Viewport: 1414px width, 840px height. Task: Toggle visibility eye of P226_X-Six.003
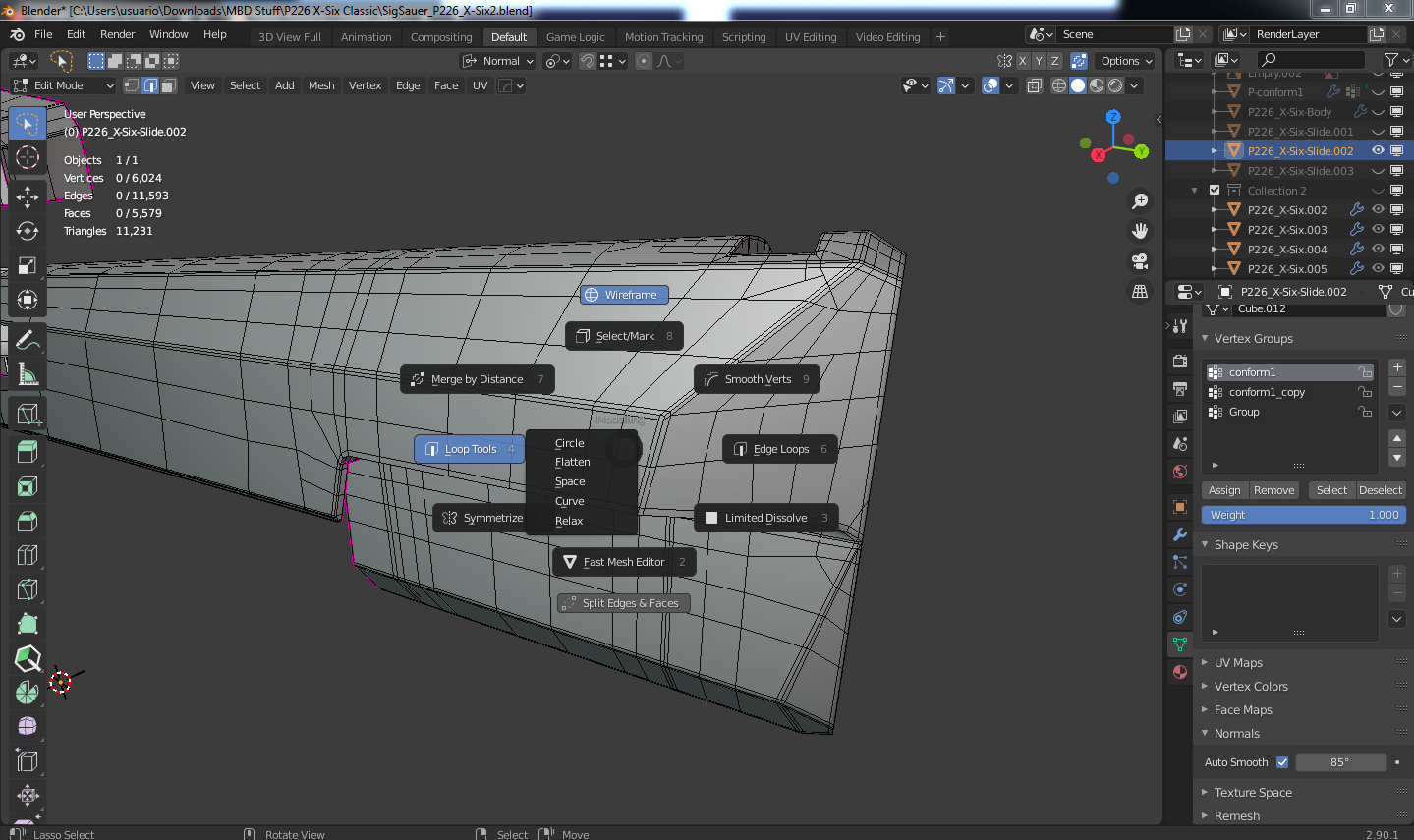pyautogui.click(x=1378, y=229)
